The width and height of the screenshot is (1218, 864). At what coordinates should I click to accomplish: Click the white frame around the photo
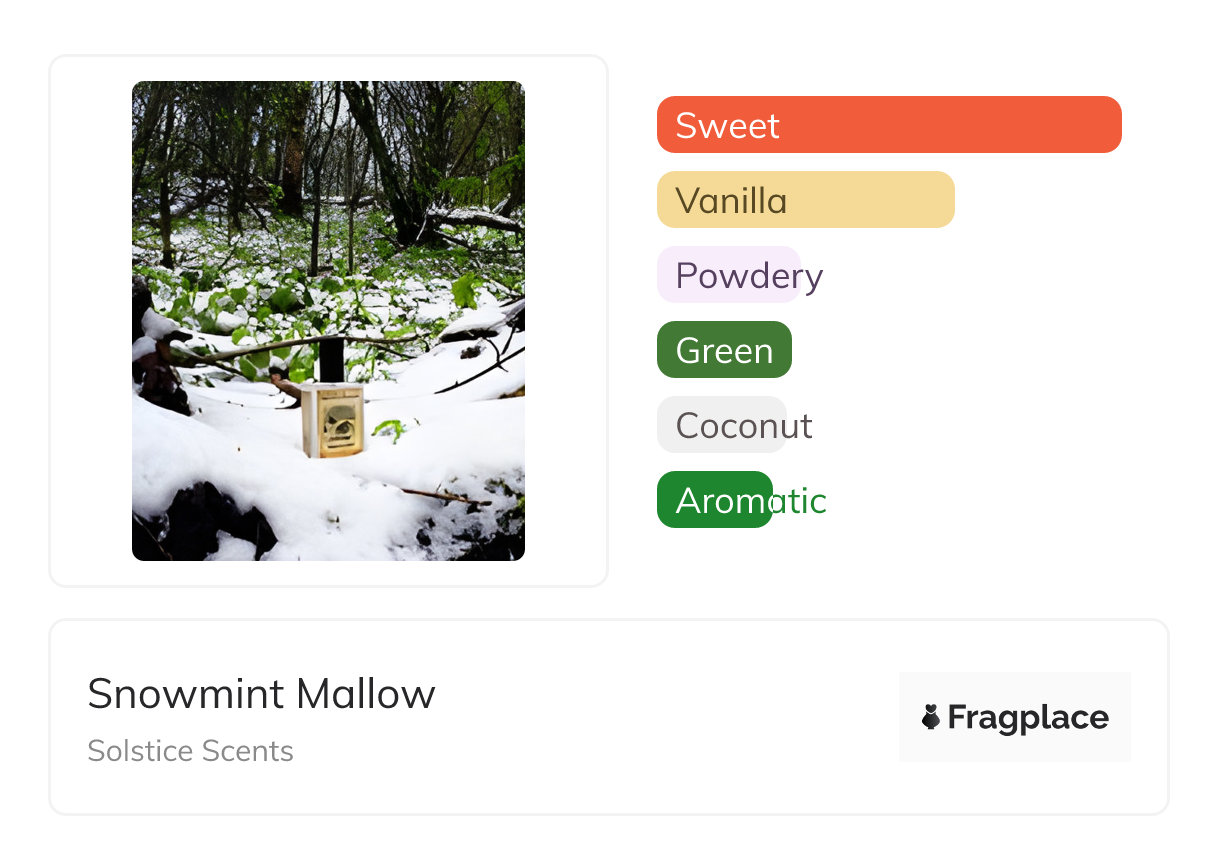pyautogui.click(x=90, y=320)
